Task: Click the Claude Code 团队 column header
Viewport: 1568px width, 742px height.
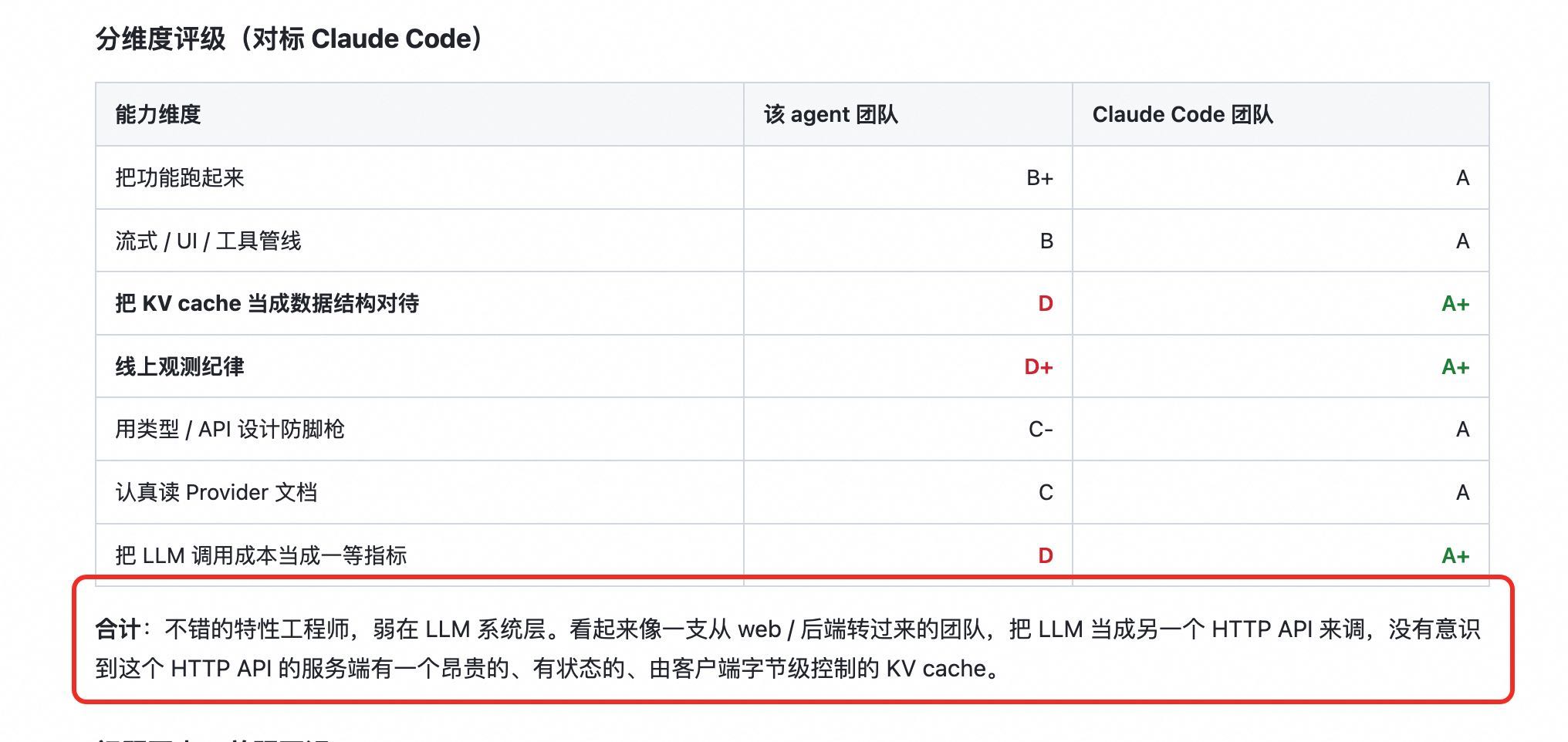Action: 1182,114
